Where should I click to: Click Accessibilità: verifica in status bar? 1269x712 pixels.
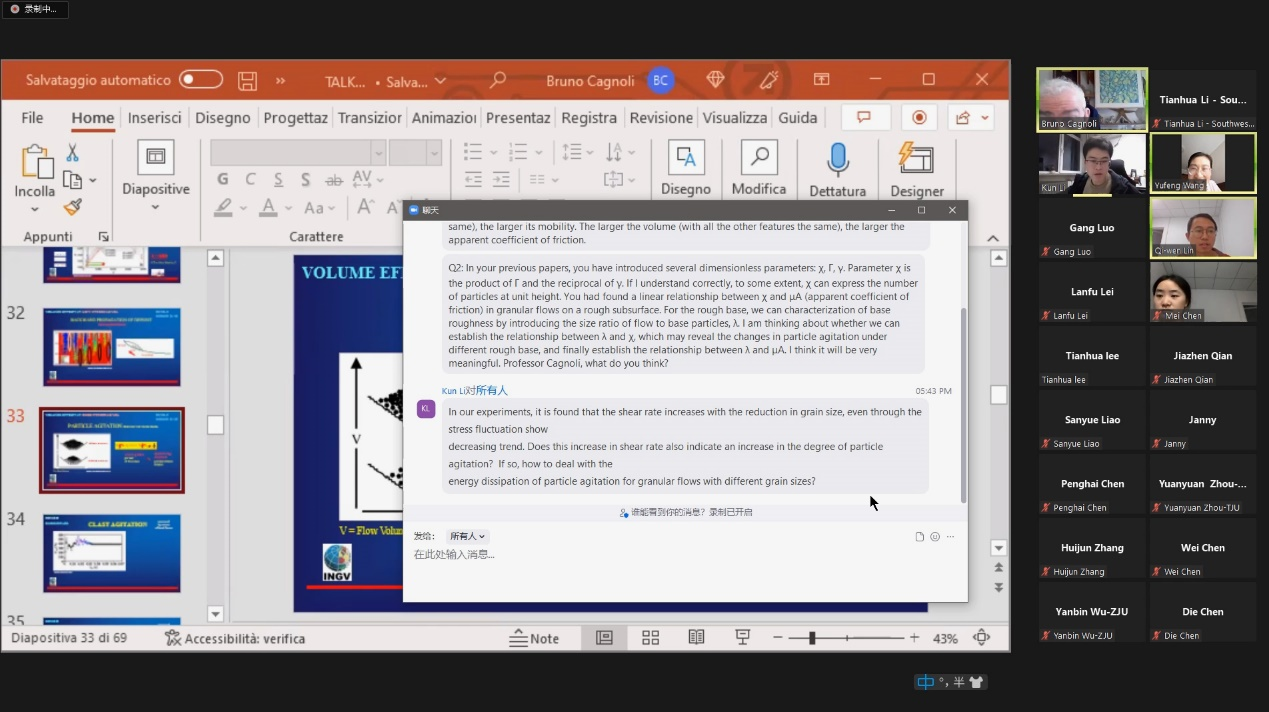tap(235, 638)
